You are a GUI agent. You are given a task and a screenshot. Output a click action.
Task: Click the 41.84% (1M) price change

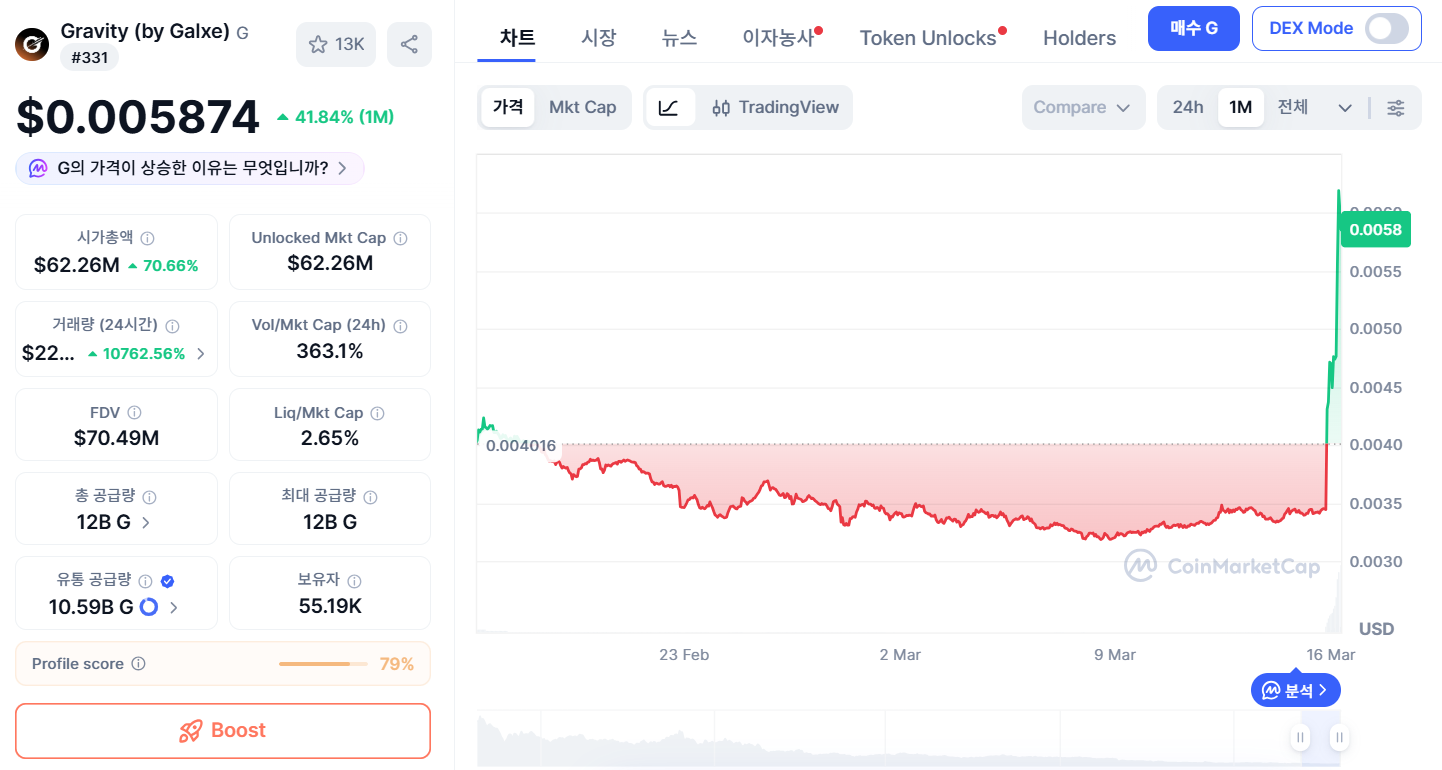coord(335,117)
